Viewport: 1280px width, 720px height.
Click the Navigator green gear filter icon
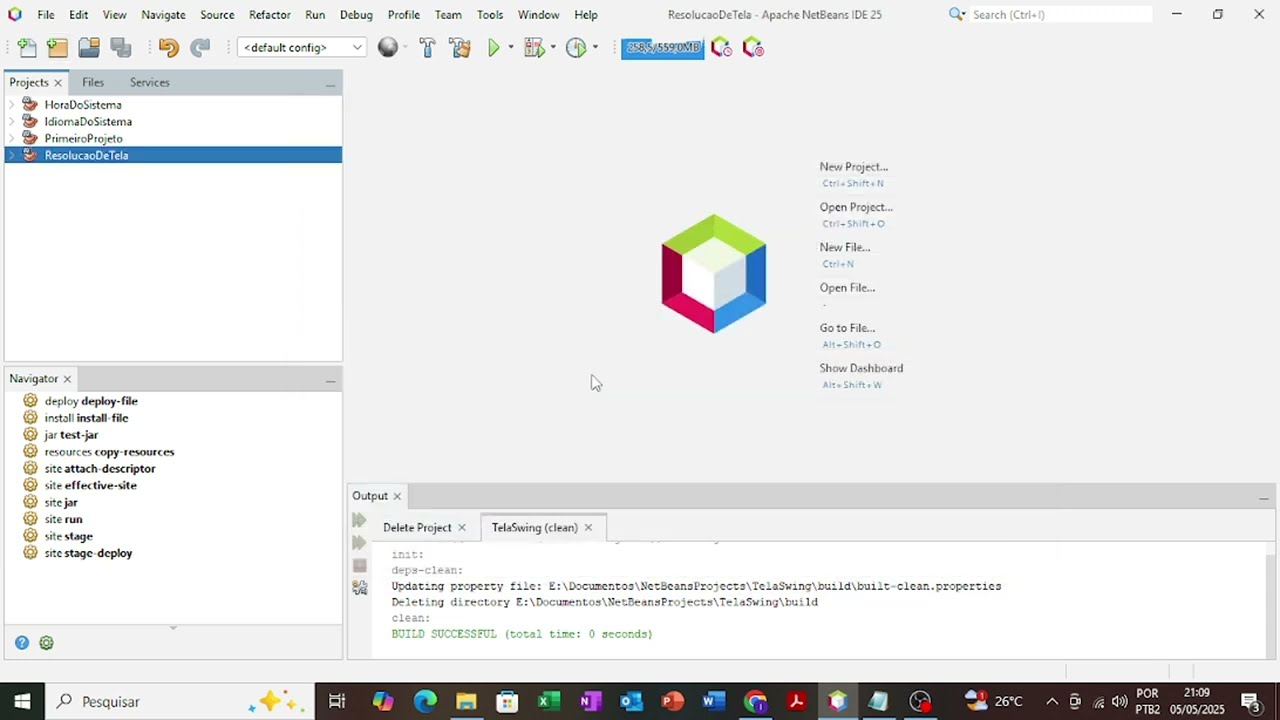[x=46, y=643]
